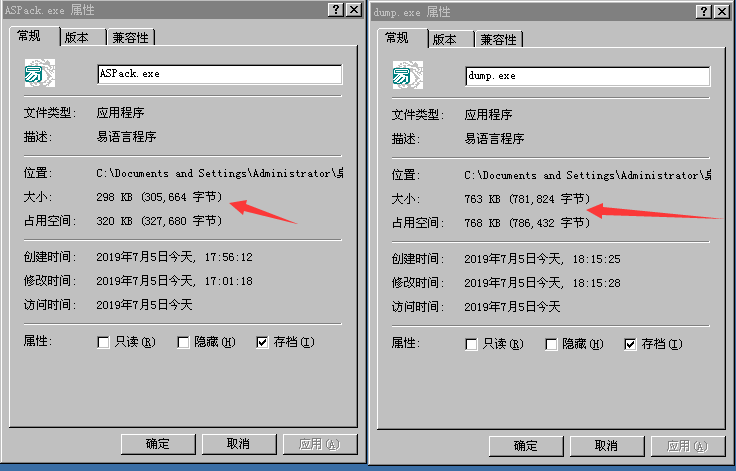Toggle 只读 checkbox in dump.exe dialog
The height and width of the screenshot is (471, 736).
coord(471,344)
